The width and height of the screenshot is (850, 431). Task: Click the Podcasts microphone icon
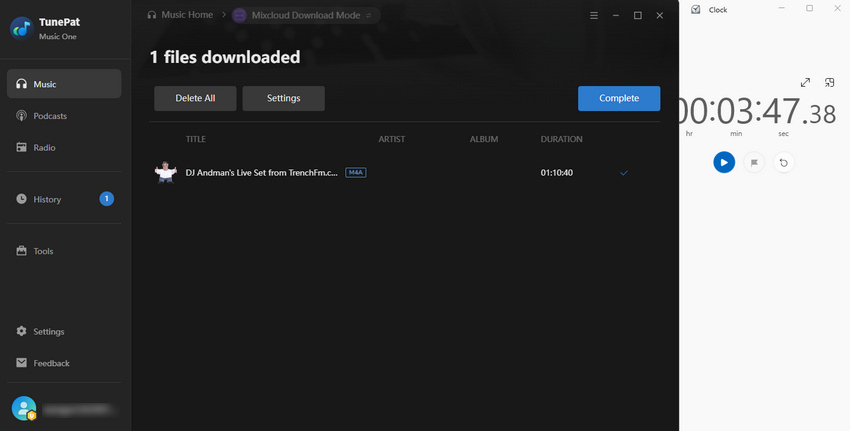[x=22, y=116]
